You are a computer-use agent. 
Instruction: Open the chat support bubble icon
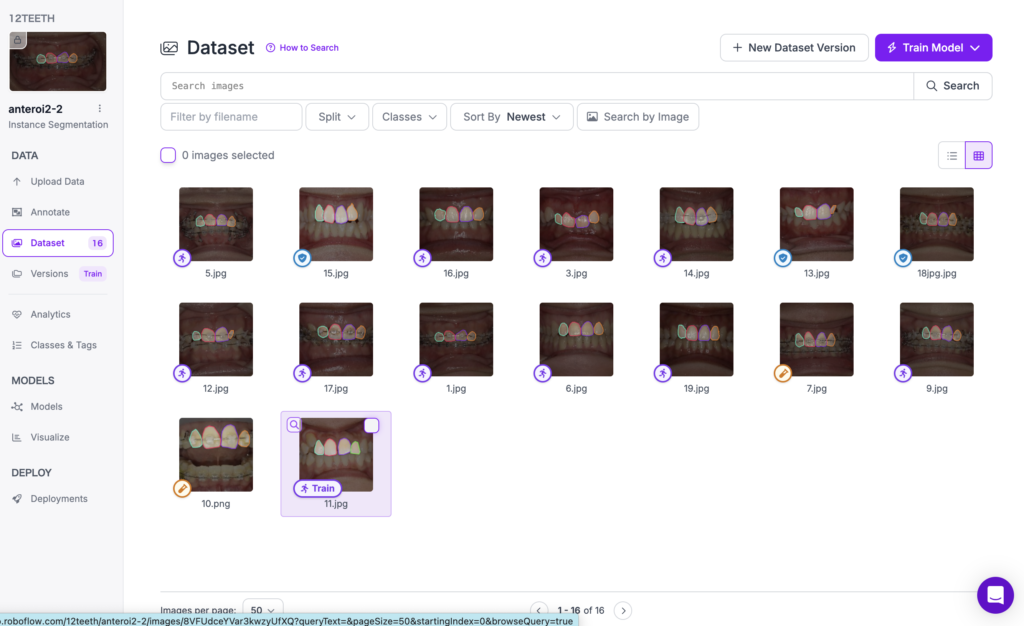995,595
